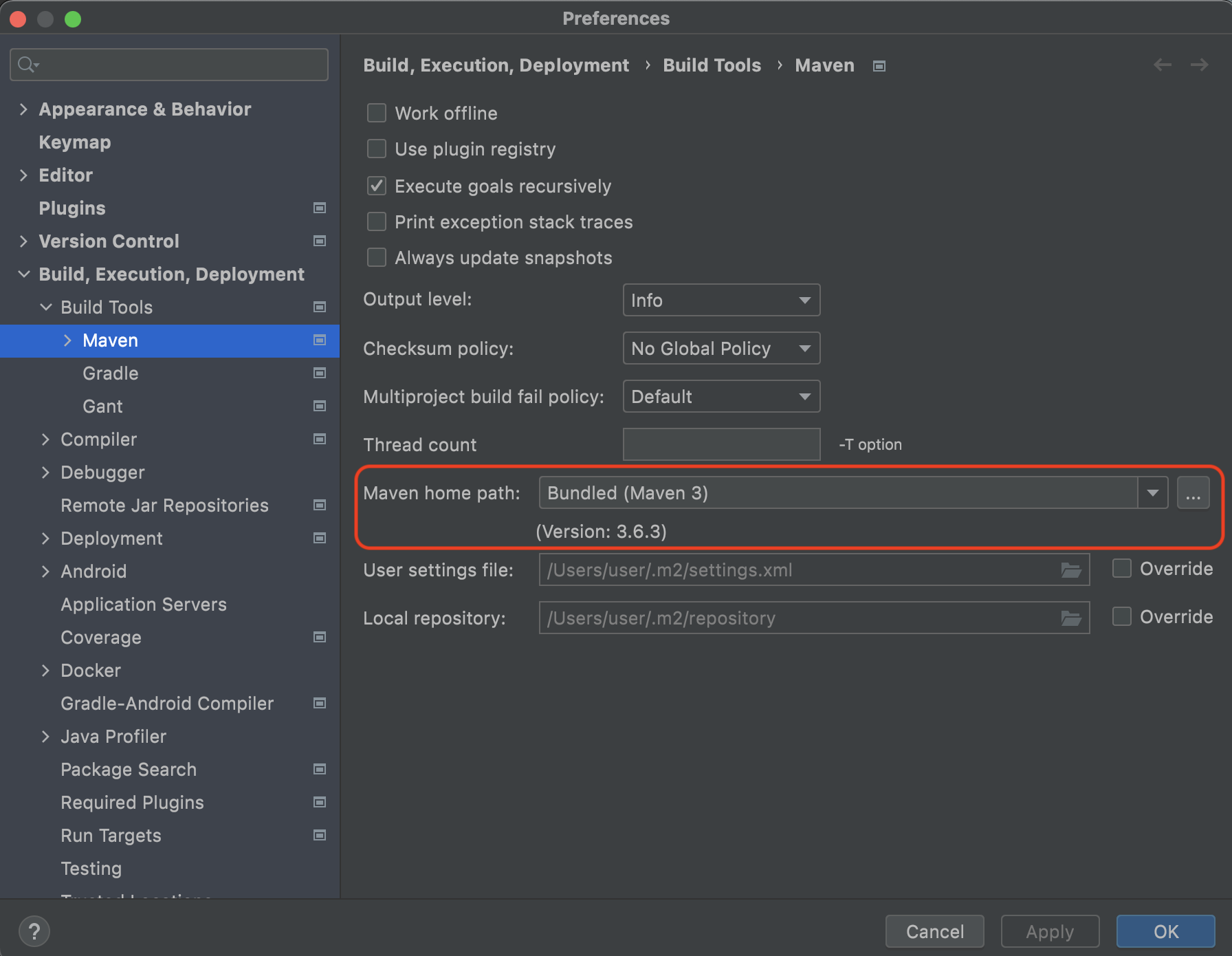Click the Cancel button
The image size is (1232, 956).
click(935, 931)
